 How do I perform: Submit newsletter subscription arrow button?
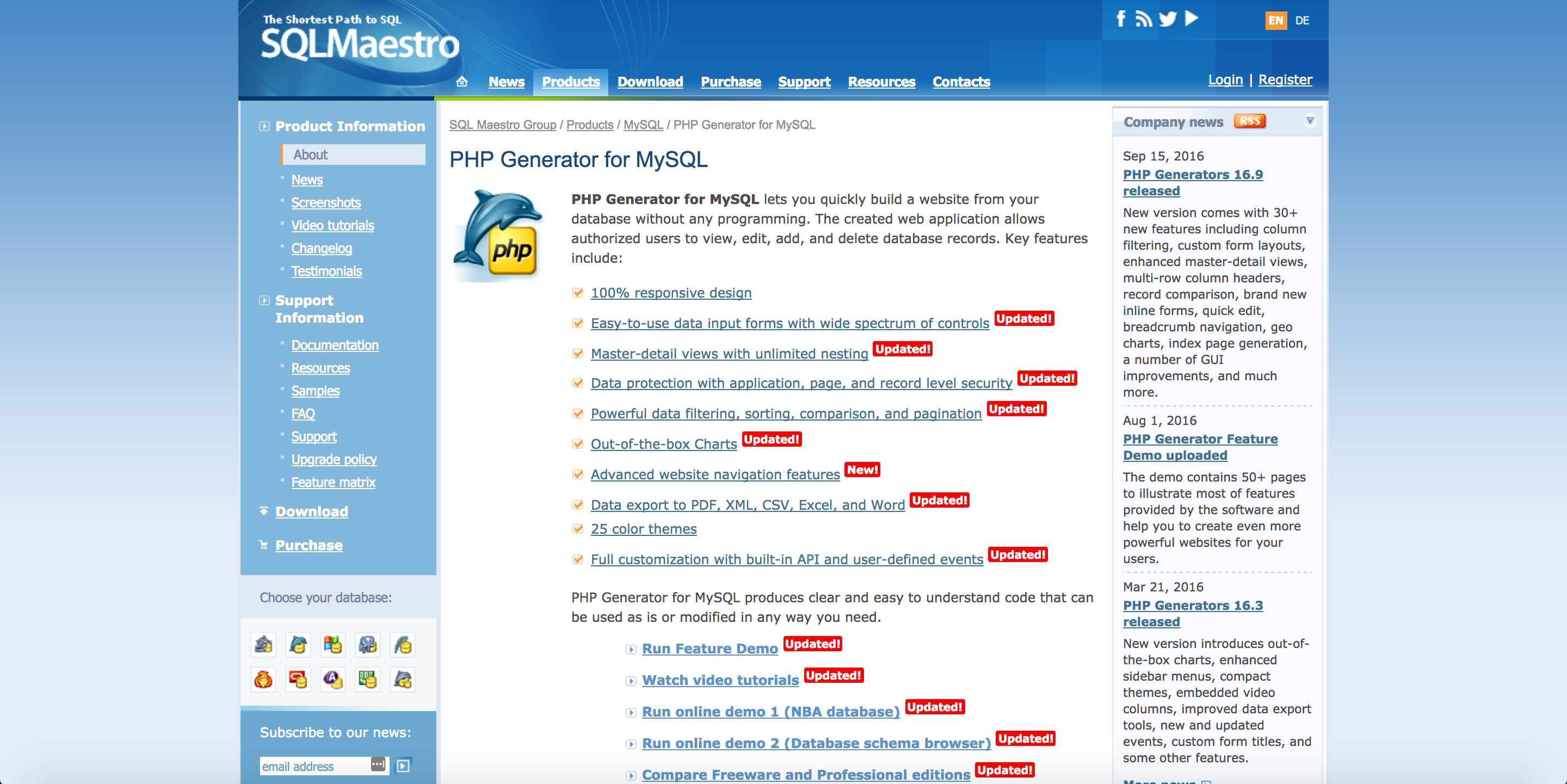403,766
